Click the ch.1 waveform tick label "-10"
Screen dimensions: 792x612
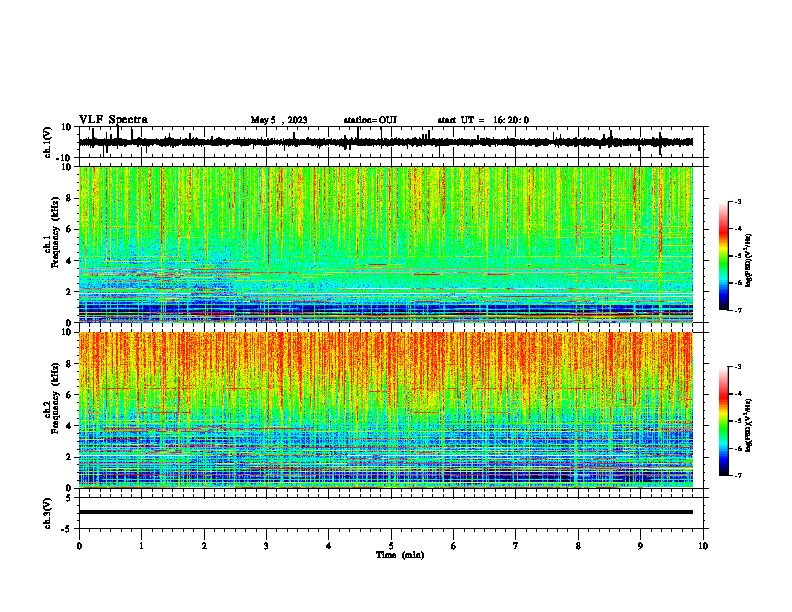pyautogui.click(x=65, y=158)
